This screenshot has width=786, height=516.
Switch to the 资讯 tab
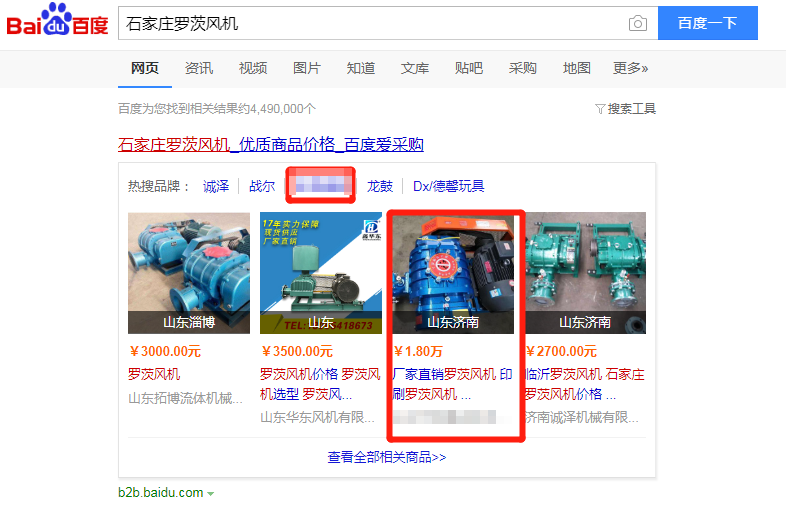click(199, 68)
